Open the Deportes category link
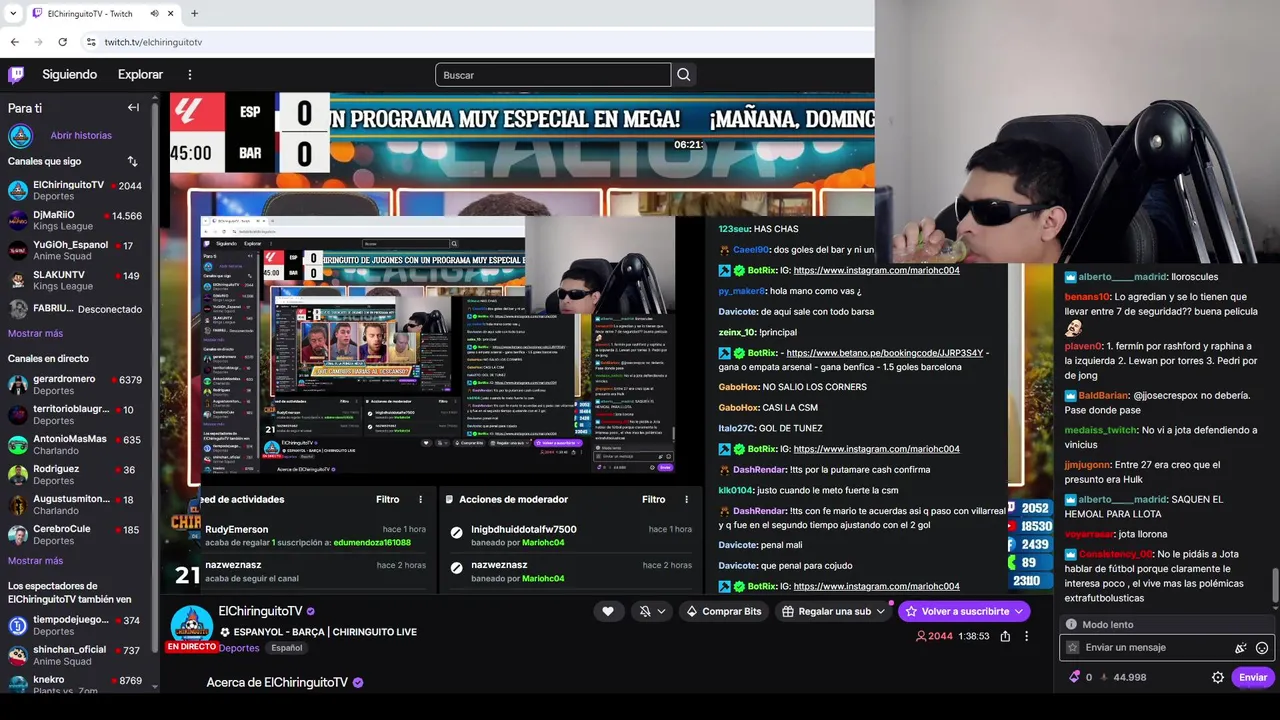 [x=239, y=648]
